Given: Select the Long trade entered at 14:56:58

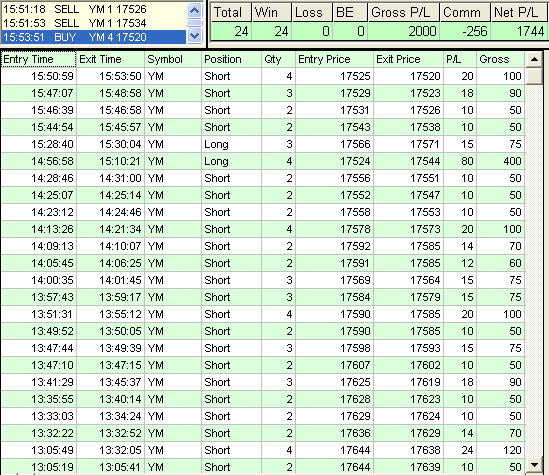Looking at the screenshot, I should (263, 161).
